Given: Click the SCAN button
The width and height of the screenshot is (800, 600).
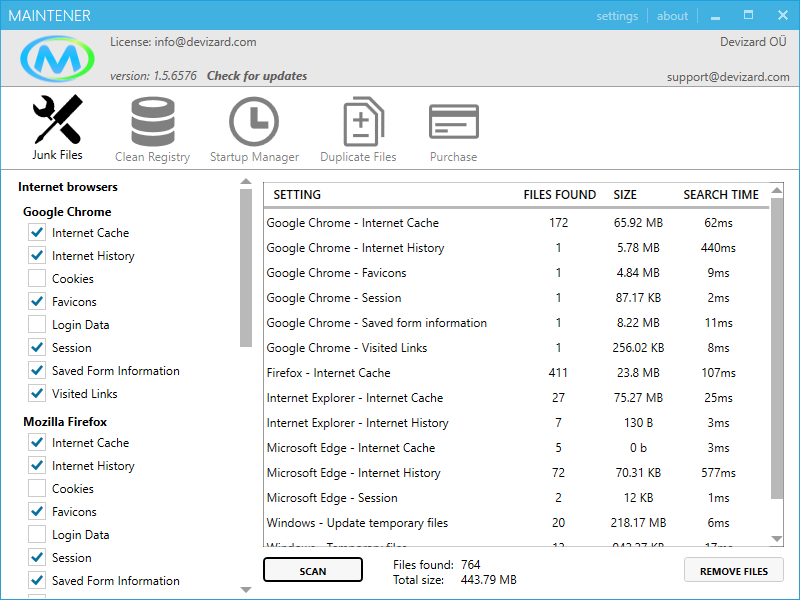Looking at the screenshot, I should click(312, 570).
